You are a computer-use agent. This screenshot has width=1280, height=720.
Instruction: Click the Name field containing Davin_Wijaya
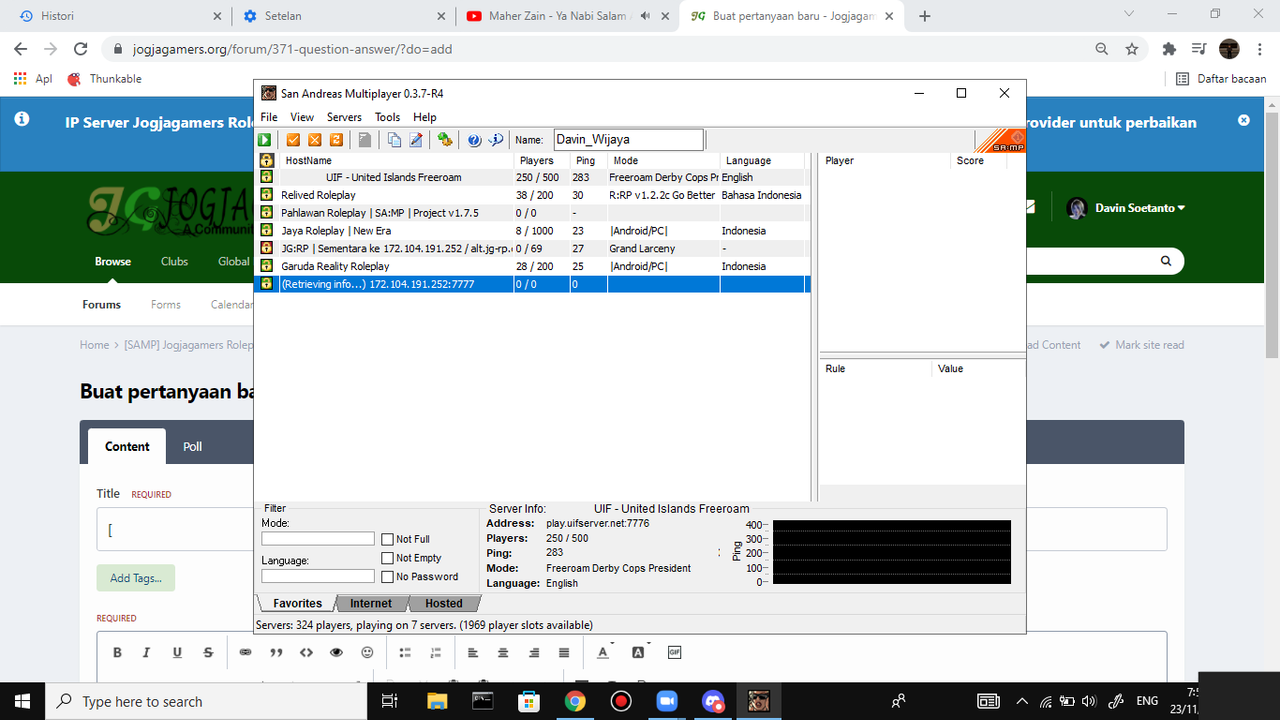(x=628, y=140)
